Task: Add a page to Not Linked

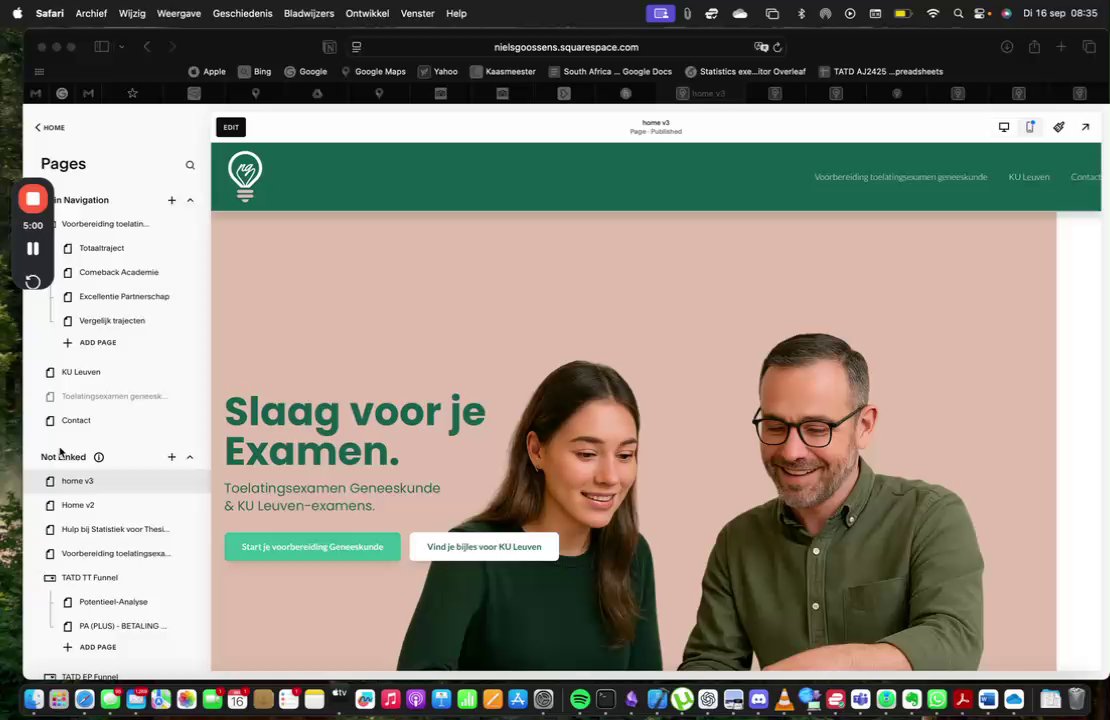Action: click(x=171, y=457)
